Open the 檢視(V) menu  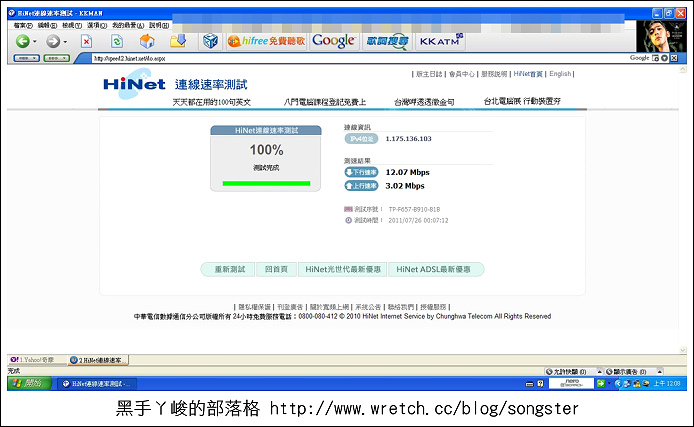point(72,26)
